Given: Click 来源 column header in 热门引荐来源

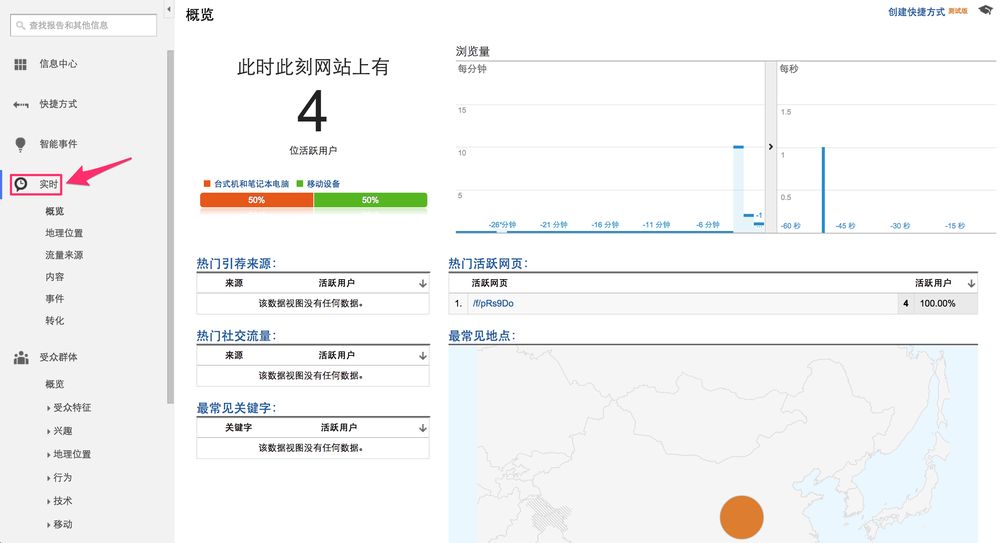Looking at the screenshot, I should [x=234, y=283].
